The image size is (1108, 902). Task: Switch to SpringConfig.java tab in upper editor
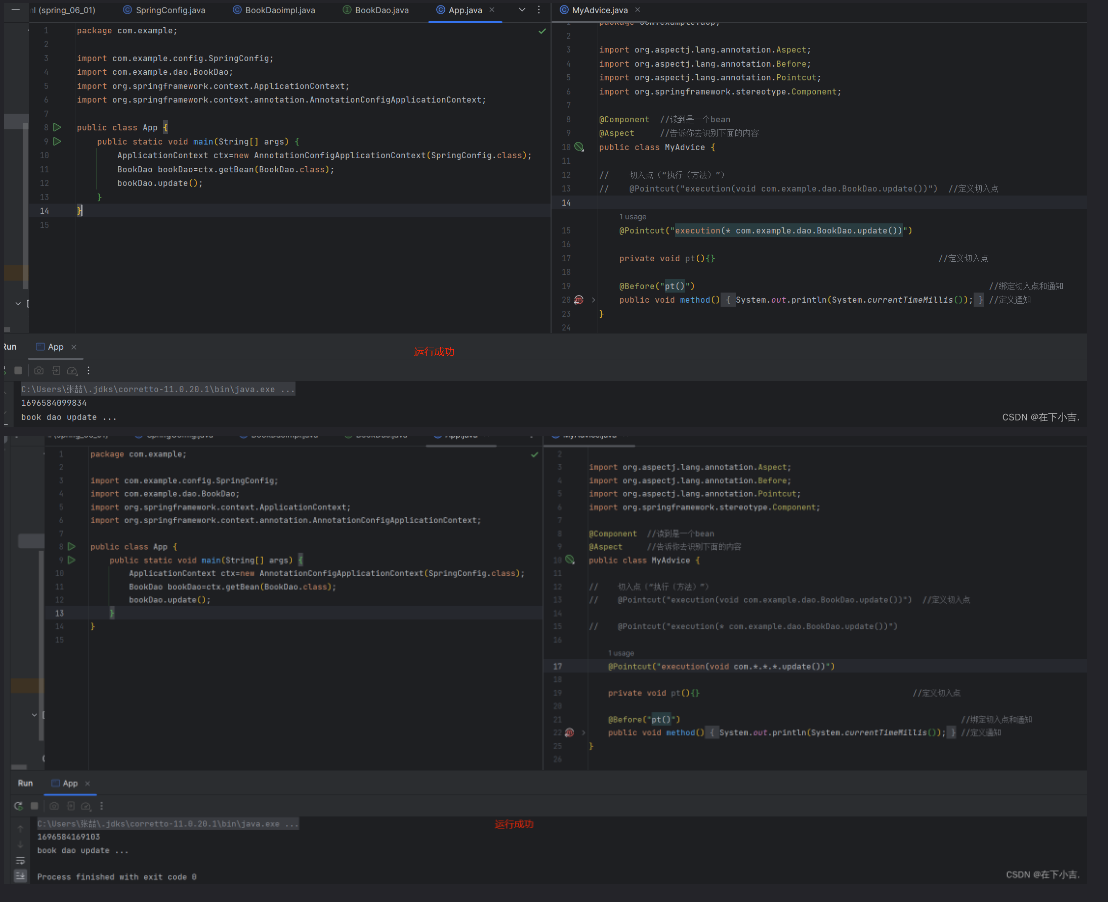tap(164, 10)
